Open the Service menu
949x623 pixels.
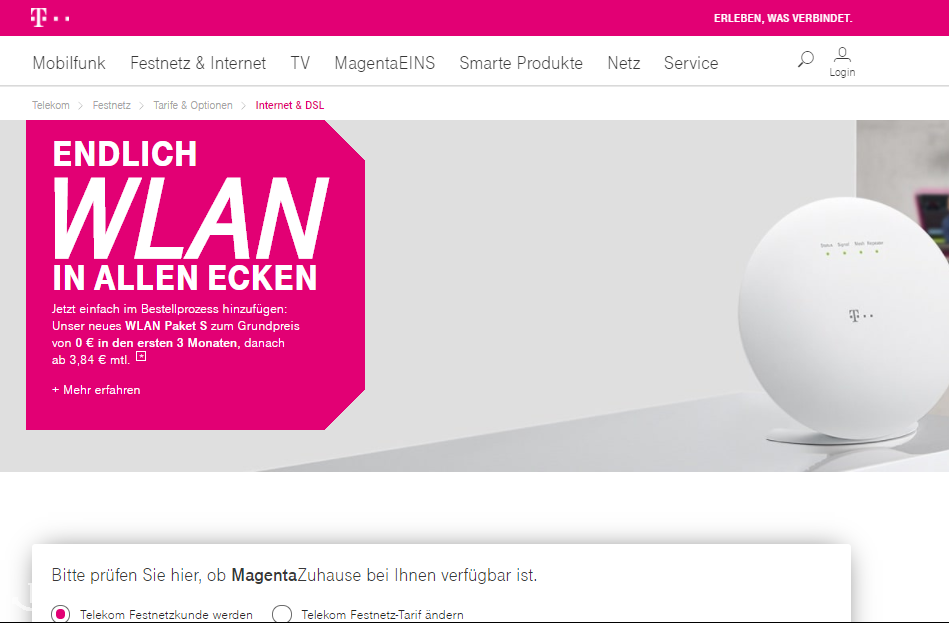pyautogui.click(x=691, y=63)
